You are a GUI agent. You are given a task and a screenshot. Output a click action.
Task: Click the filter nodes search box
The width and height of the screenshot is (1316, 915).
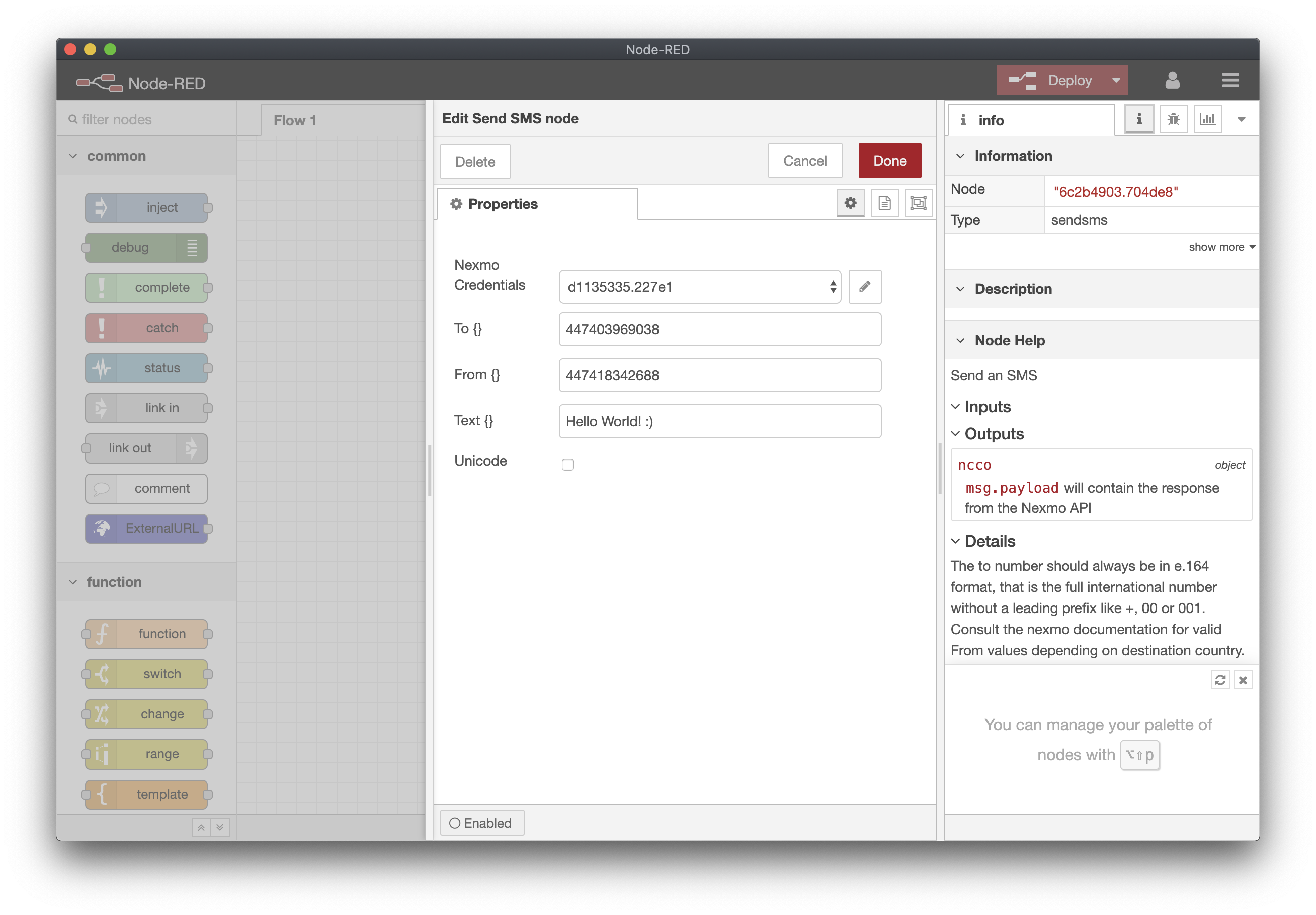(x=147, y=120)
